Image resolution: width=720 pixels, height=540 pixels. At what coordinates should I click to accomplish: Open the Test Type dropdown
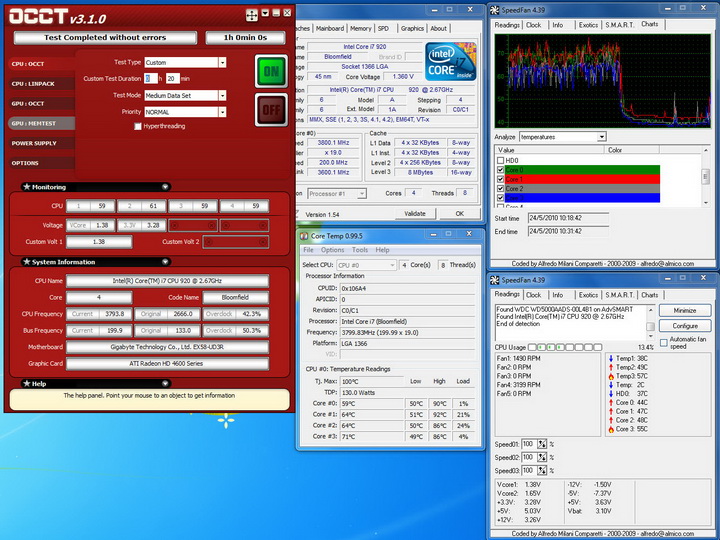point(222,62)
